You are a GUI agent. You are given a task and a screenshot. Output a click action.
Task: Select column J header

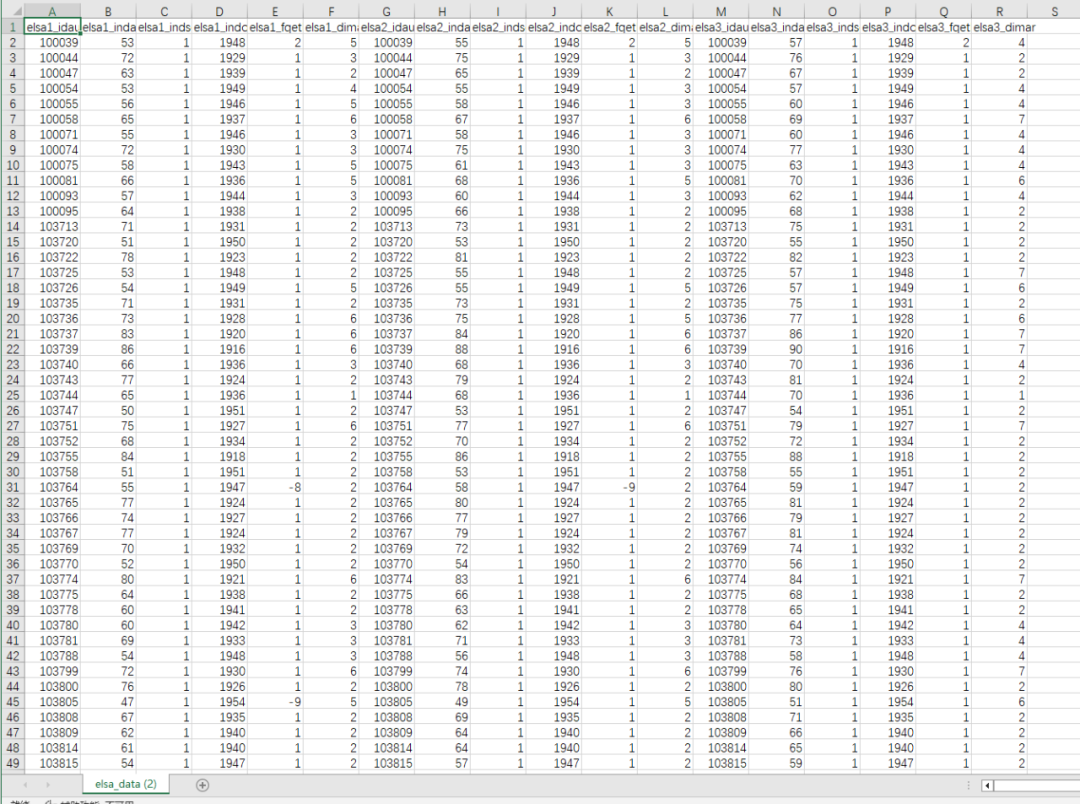554,11
